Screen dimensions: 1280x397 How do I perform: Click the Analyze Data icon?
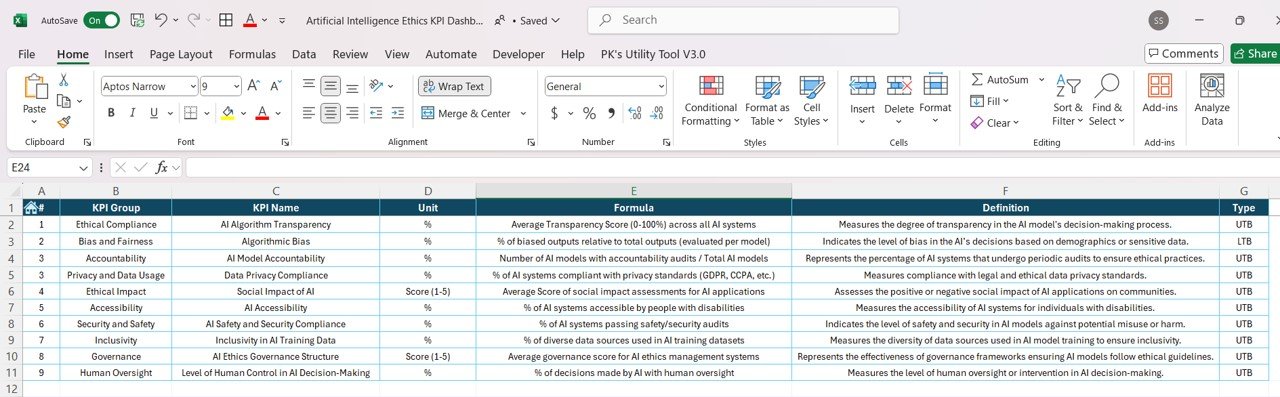[1212, 86]
